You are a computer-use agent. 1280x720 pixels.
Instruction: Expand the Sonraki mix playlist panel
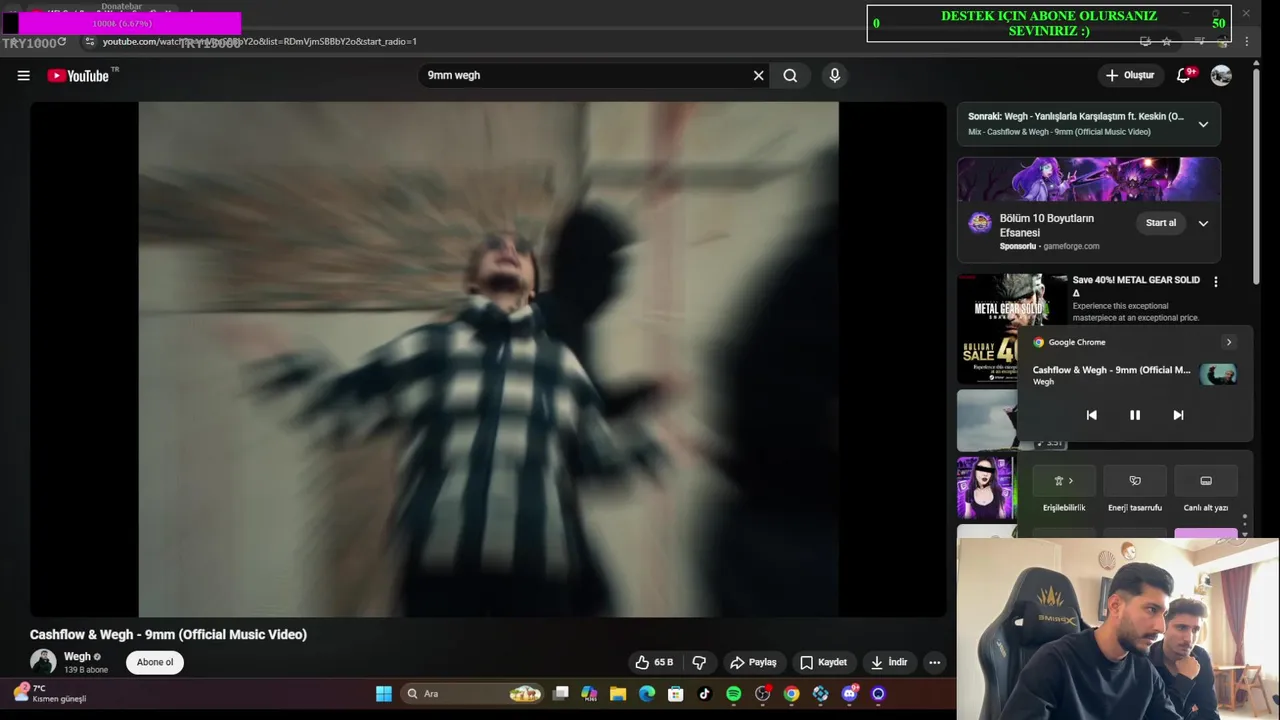[x=1203, y=124]
